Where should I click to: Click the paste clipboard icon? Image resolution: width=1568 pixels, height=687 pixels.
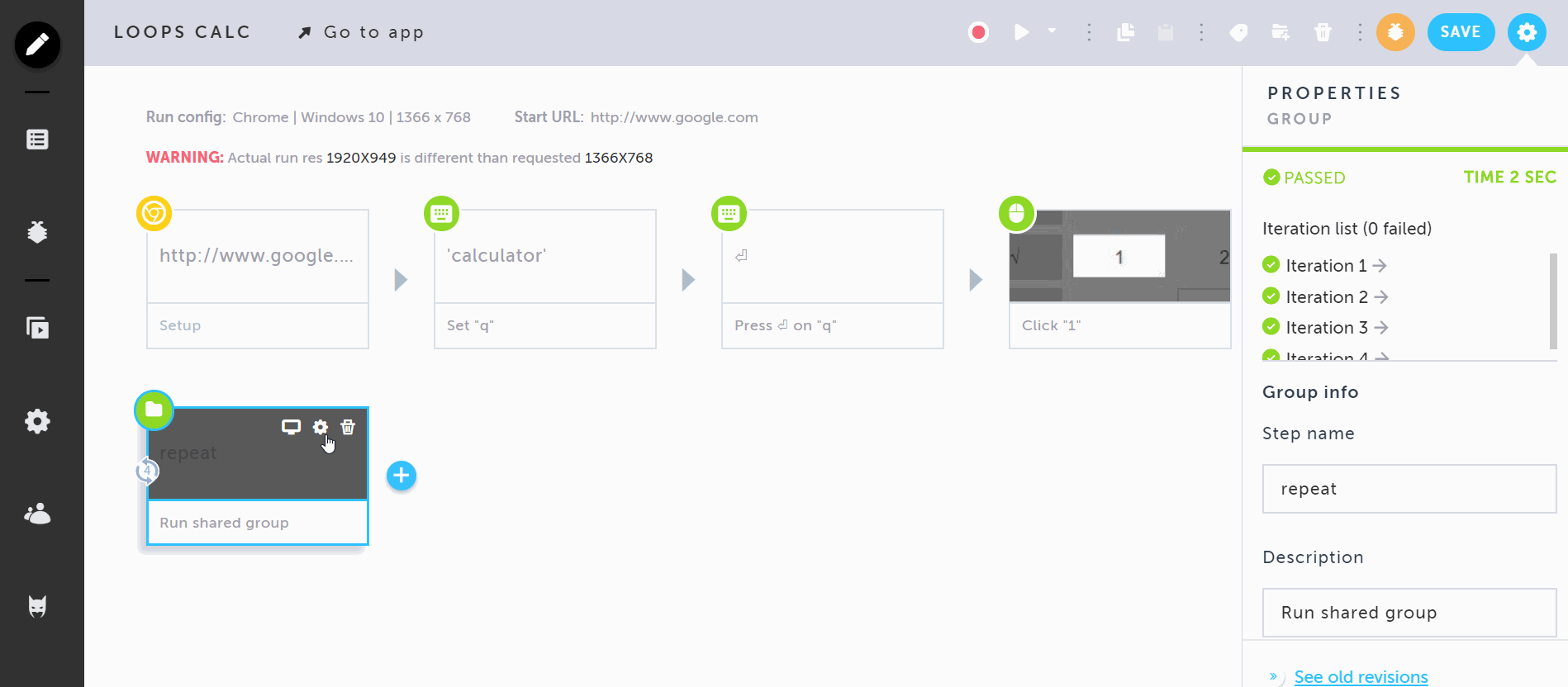1166,32
